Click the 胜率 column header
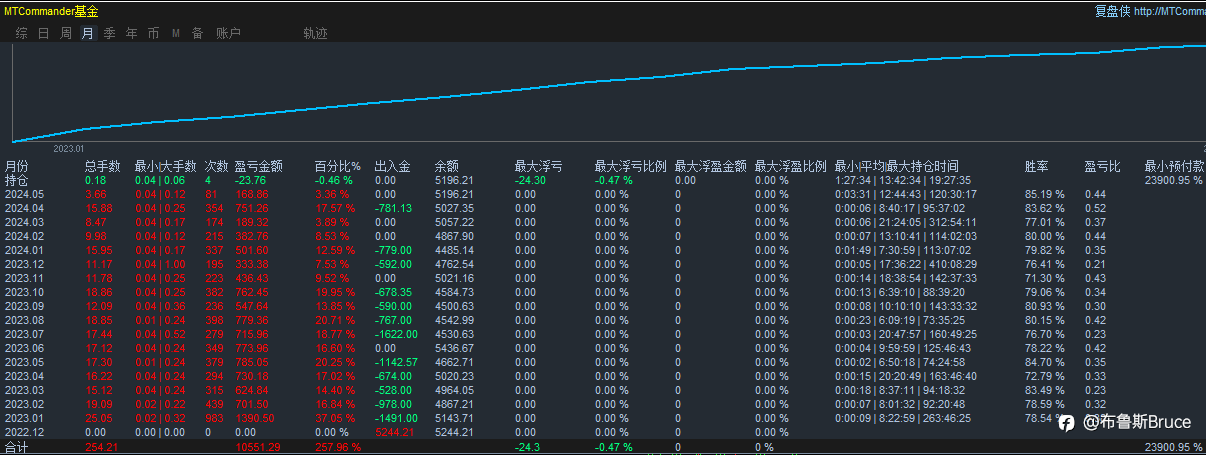Image resolution: width=1206 pixels, height=455 pixels. [1037, 166]
